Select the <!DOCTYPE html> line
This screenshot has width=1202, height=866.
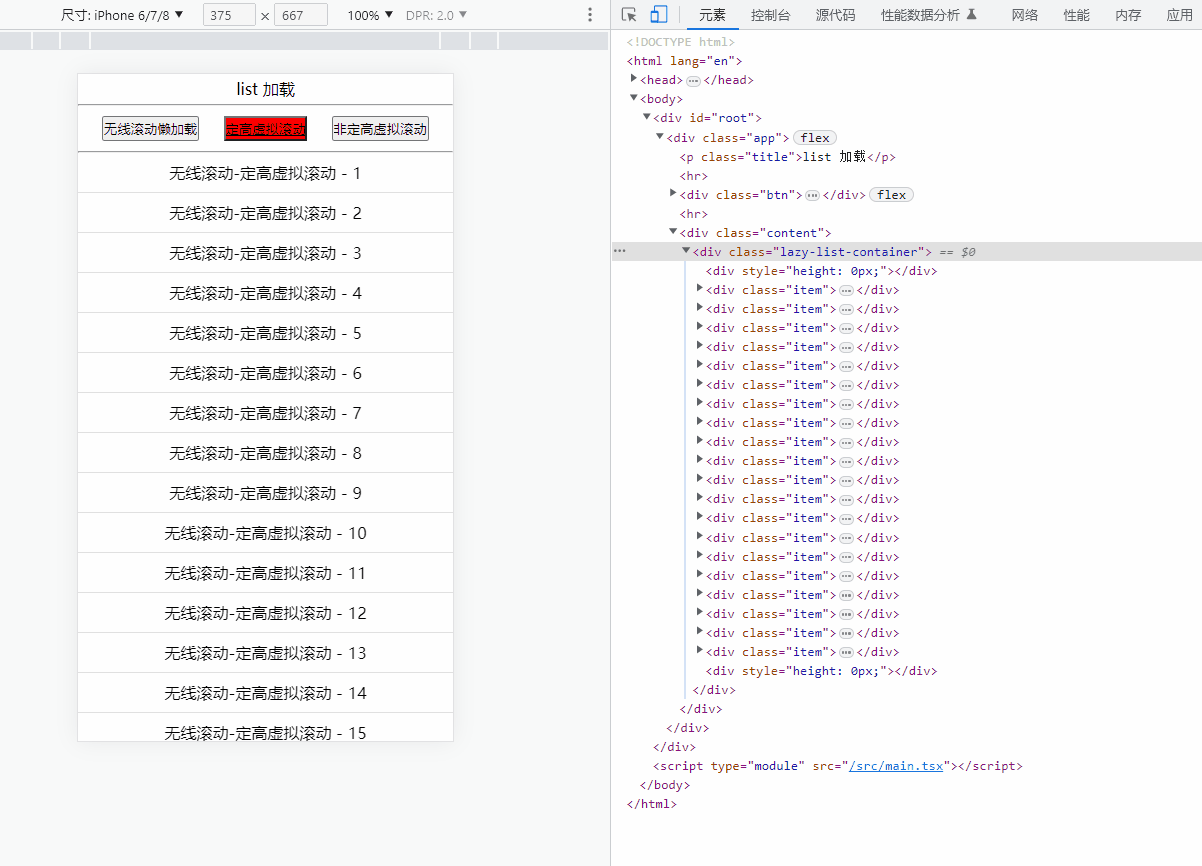tap(681, 42)
